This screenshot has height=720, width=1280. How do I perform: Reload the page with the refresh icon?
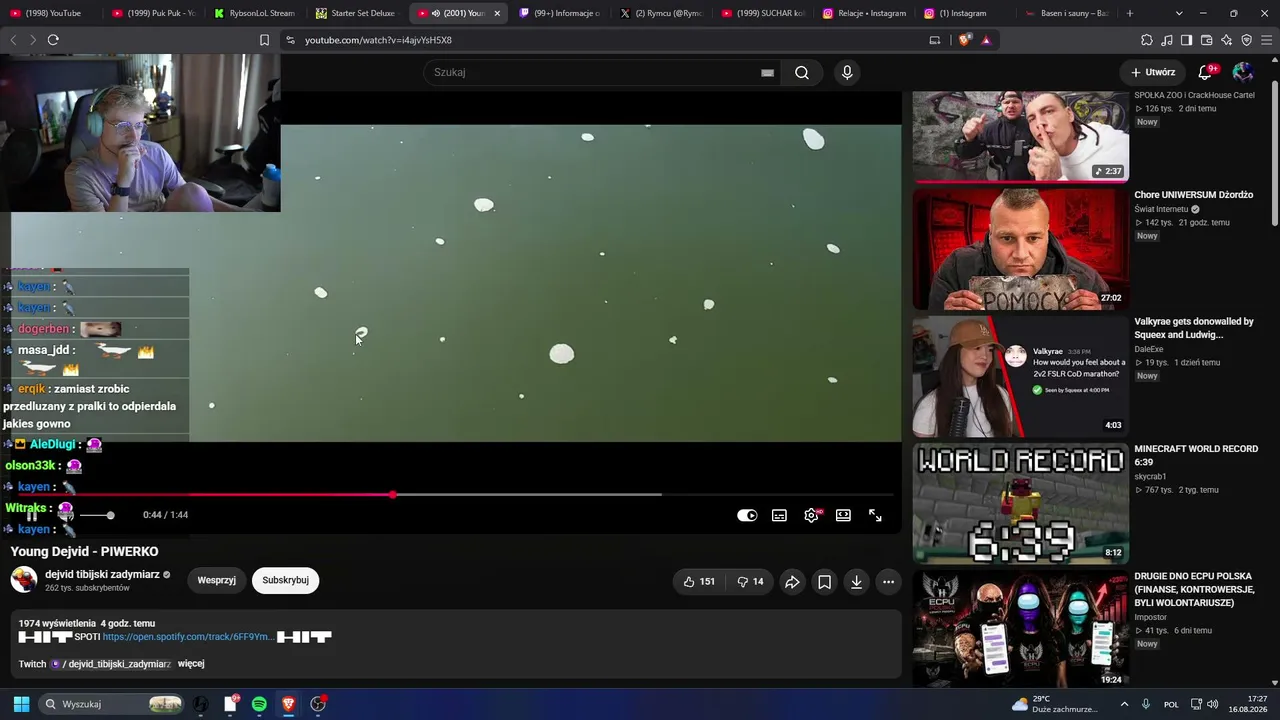(x=53, y=40)
